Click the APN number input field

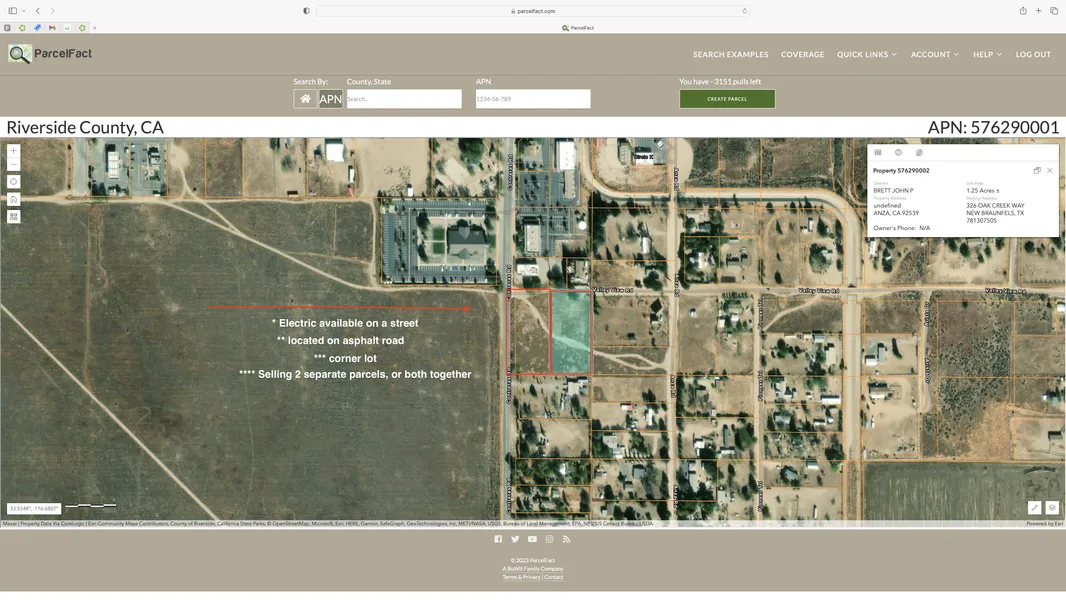pyautogui.click(x=532, y=99)
